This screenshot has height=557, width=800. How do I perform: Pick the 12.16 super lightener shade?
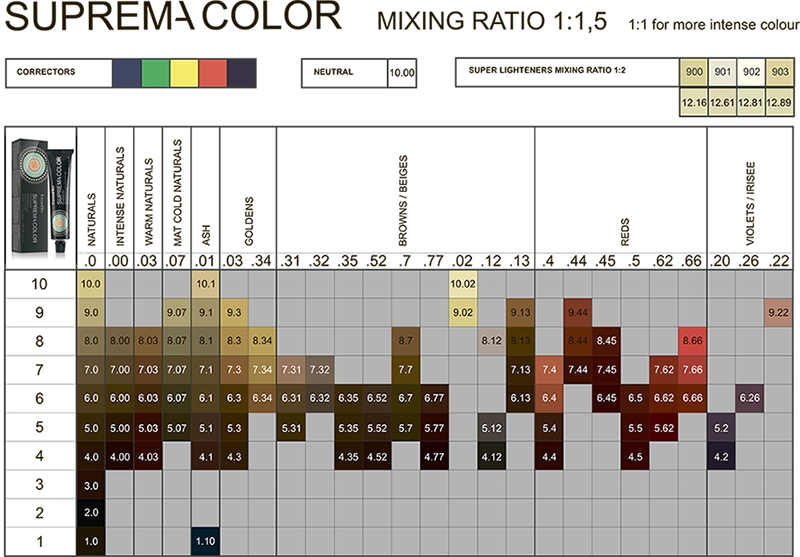click(694, 103)
